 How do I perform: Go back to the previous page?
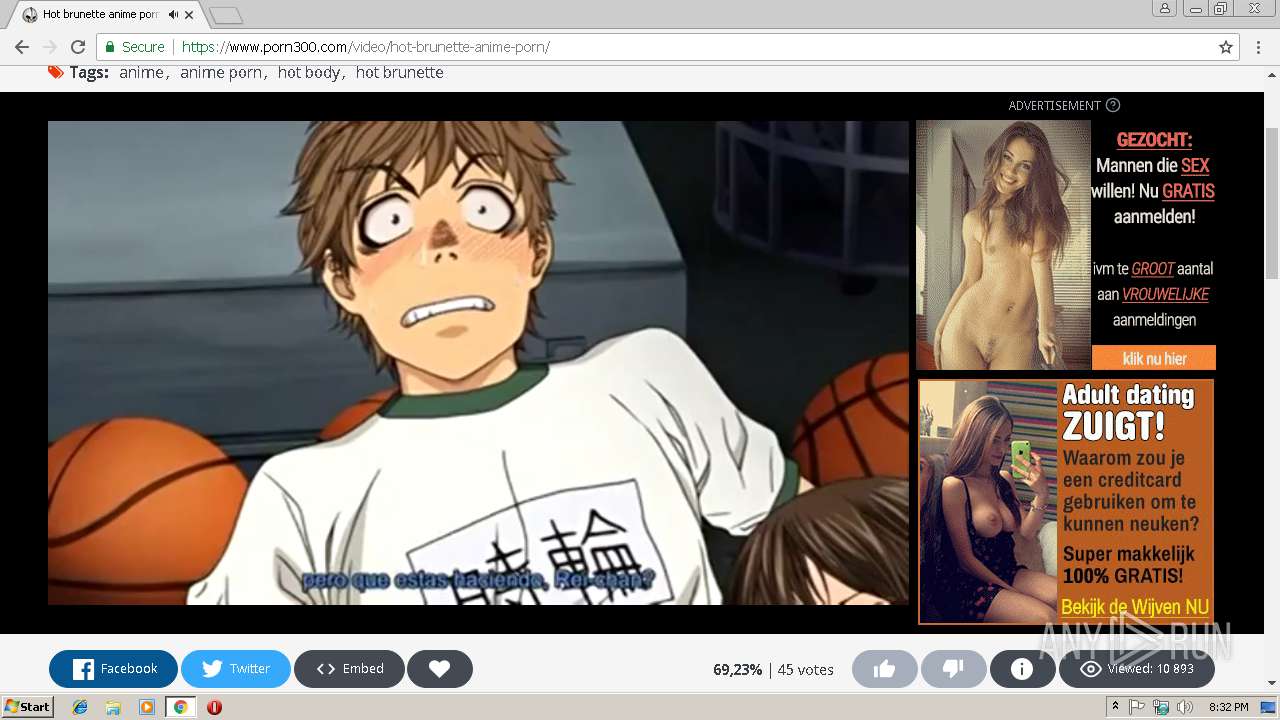[22, 47]
